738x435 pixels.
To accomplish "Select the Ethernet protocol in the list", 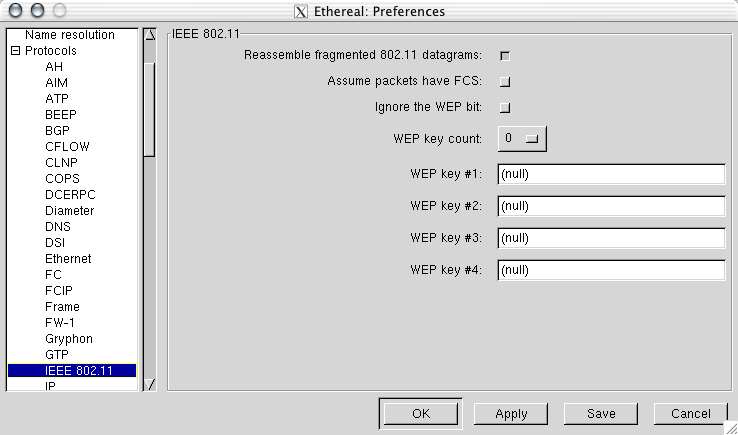I will tap(68, 258).
